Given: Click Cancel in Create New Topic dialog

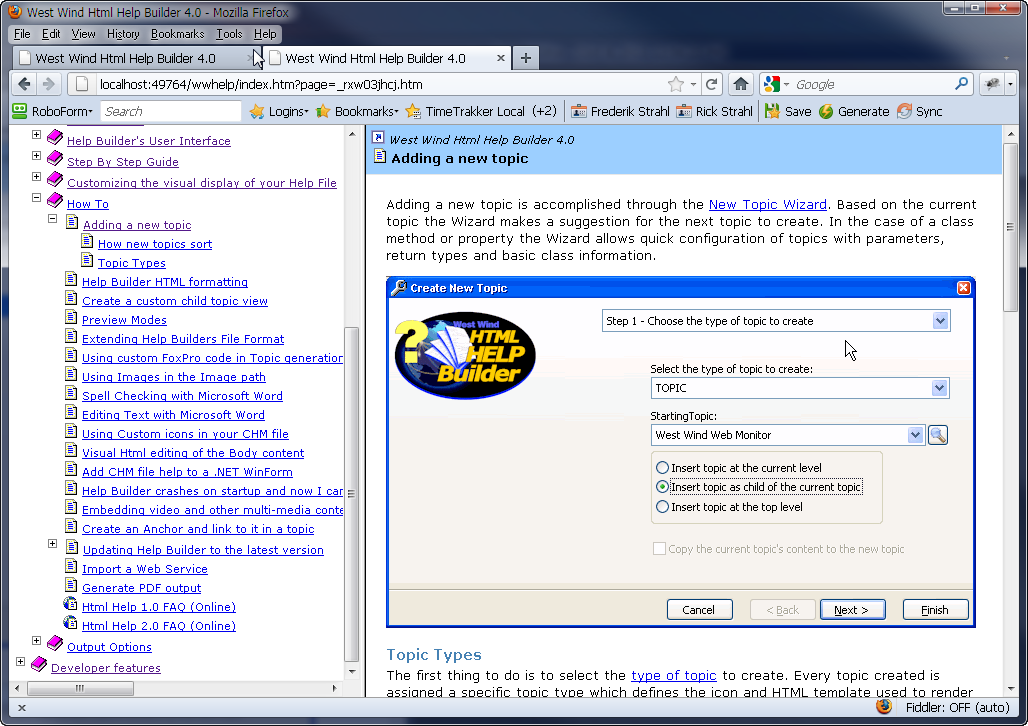Looking at the screenshot, I should pos(699,610).
